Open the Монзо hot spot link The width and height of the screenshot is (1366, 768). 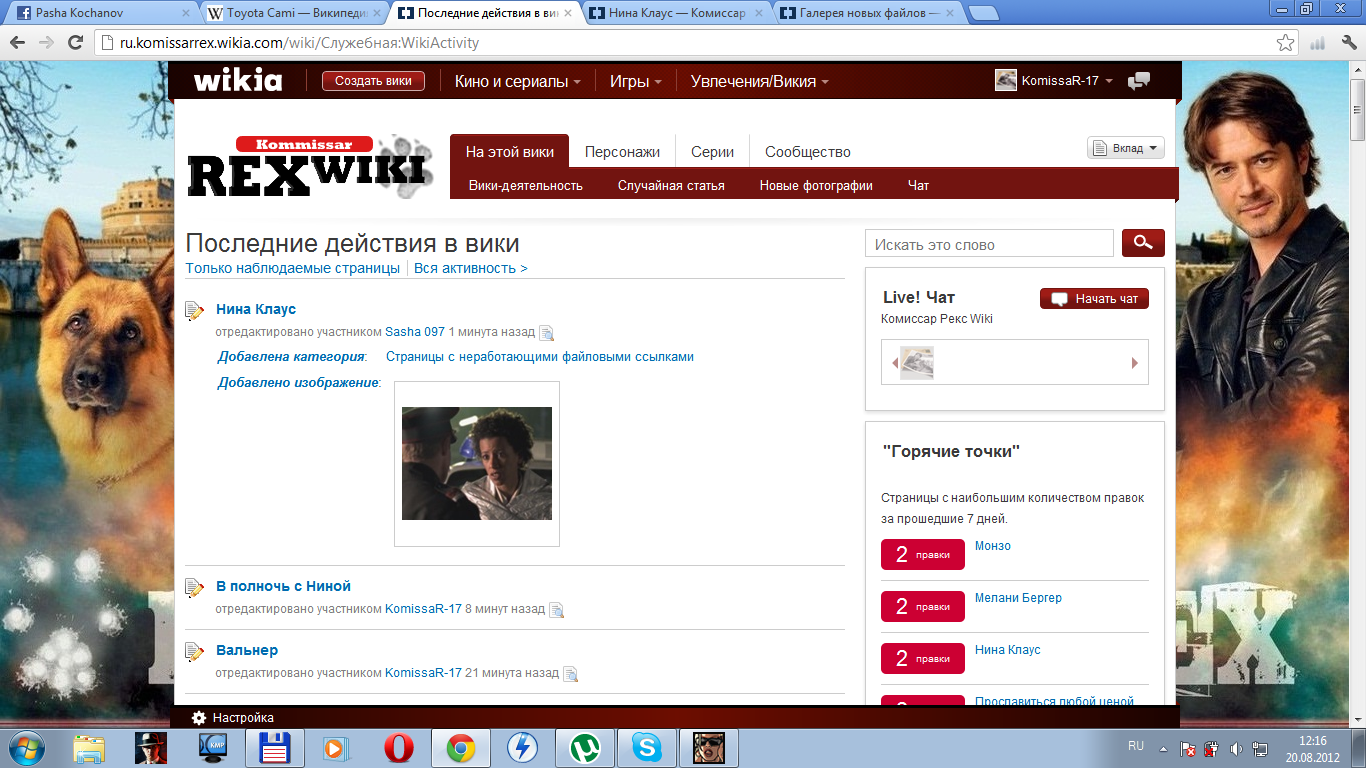(993, 546)
